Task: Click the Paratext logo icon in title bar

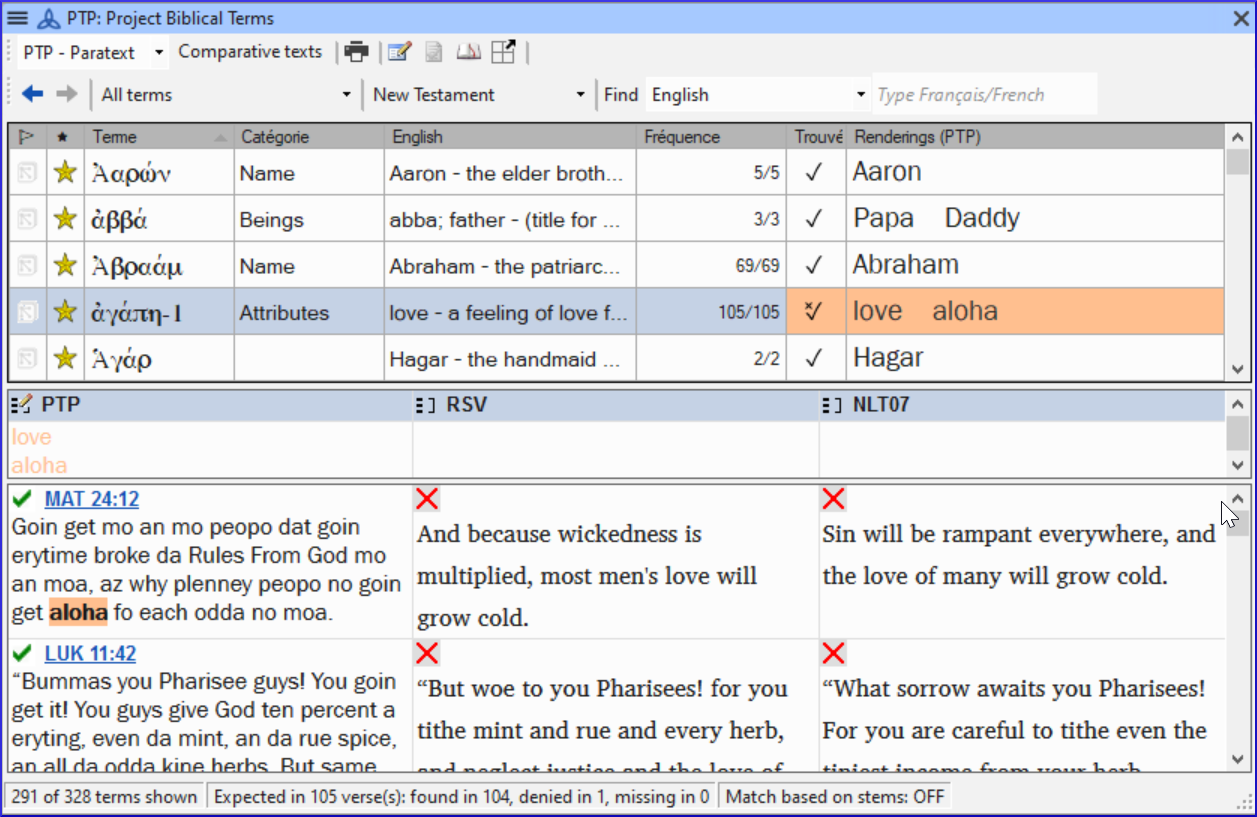Action: pyautogui.click(x=48, y=18)
